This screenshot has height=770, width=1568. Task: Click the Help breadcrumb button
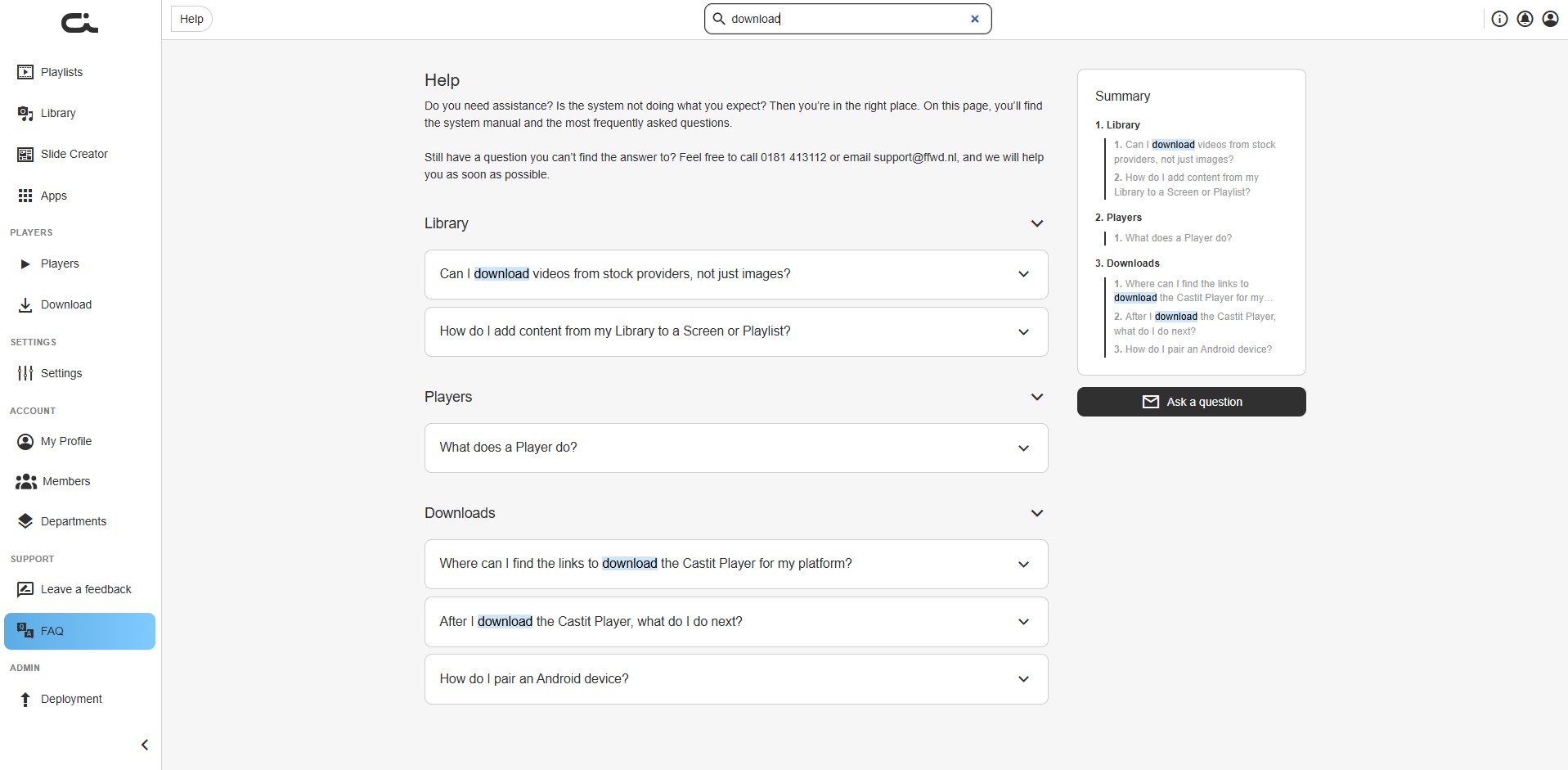click(x=191, y=19)
